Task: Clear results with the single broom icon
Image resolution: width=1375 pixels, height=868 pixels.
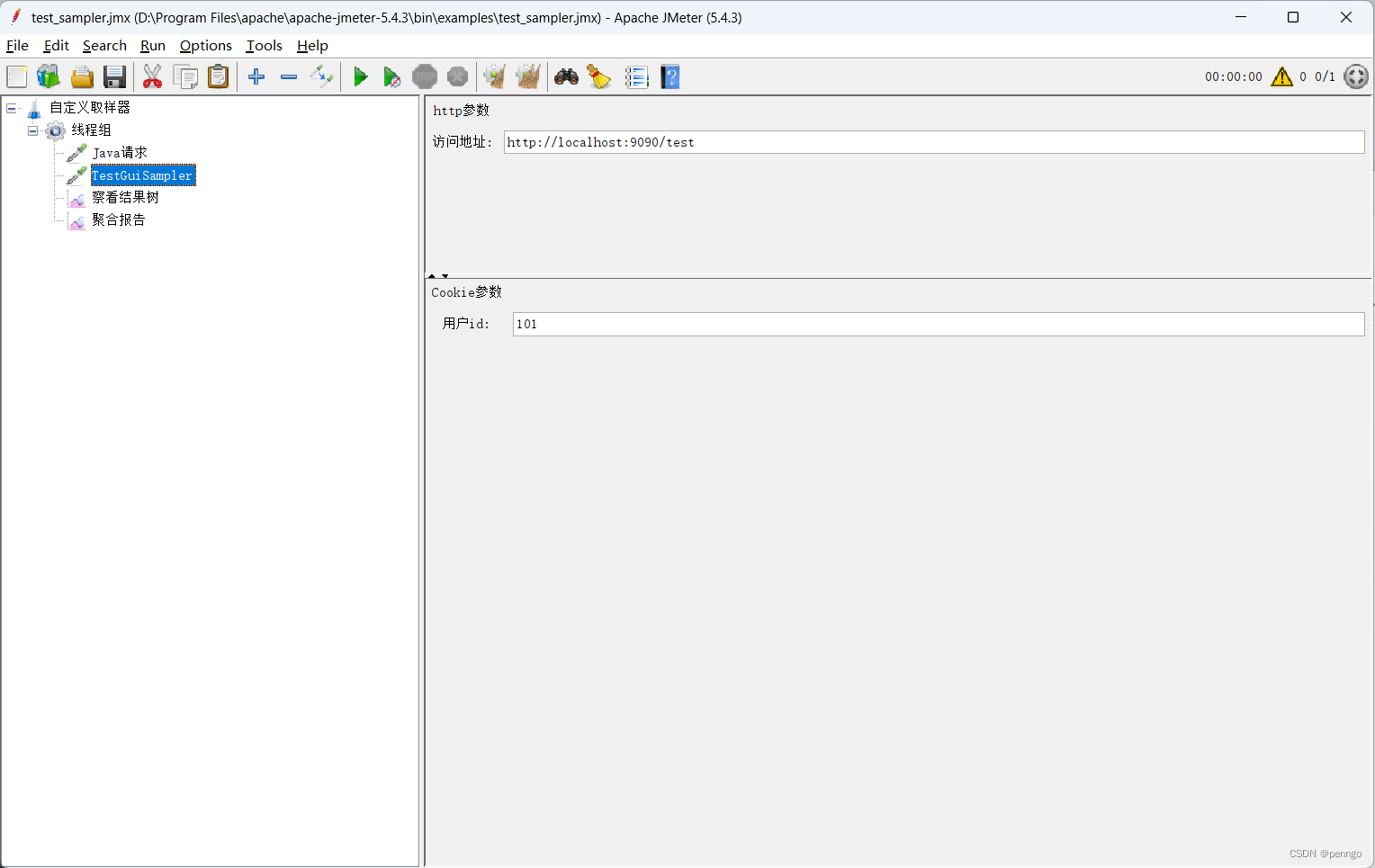Action: (495, 77)
